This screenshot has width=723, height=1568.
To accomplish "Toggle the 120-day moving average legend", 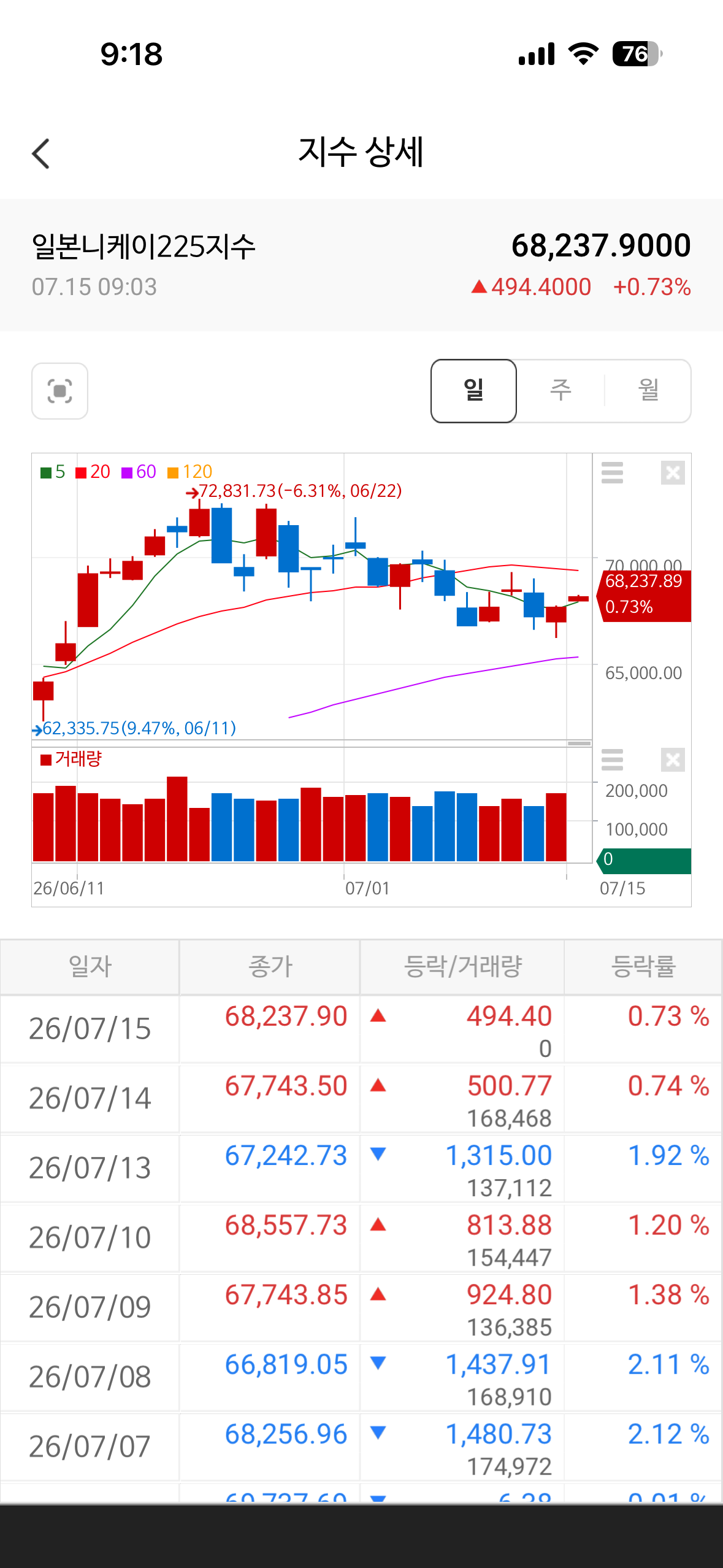I will (189, 472).
